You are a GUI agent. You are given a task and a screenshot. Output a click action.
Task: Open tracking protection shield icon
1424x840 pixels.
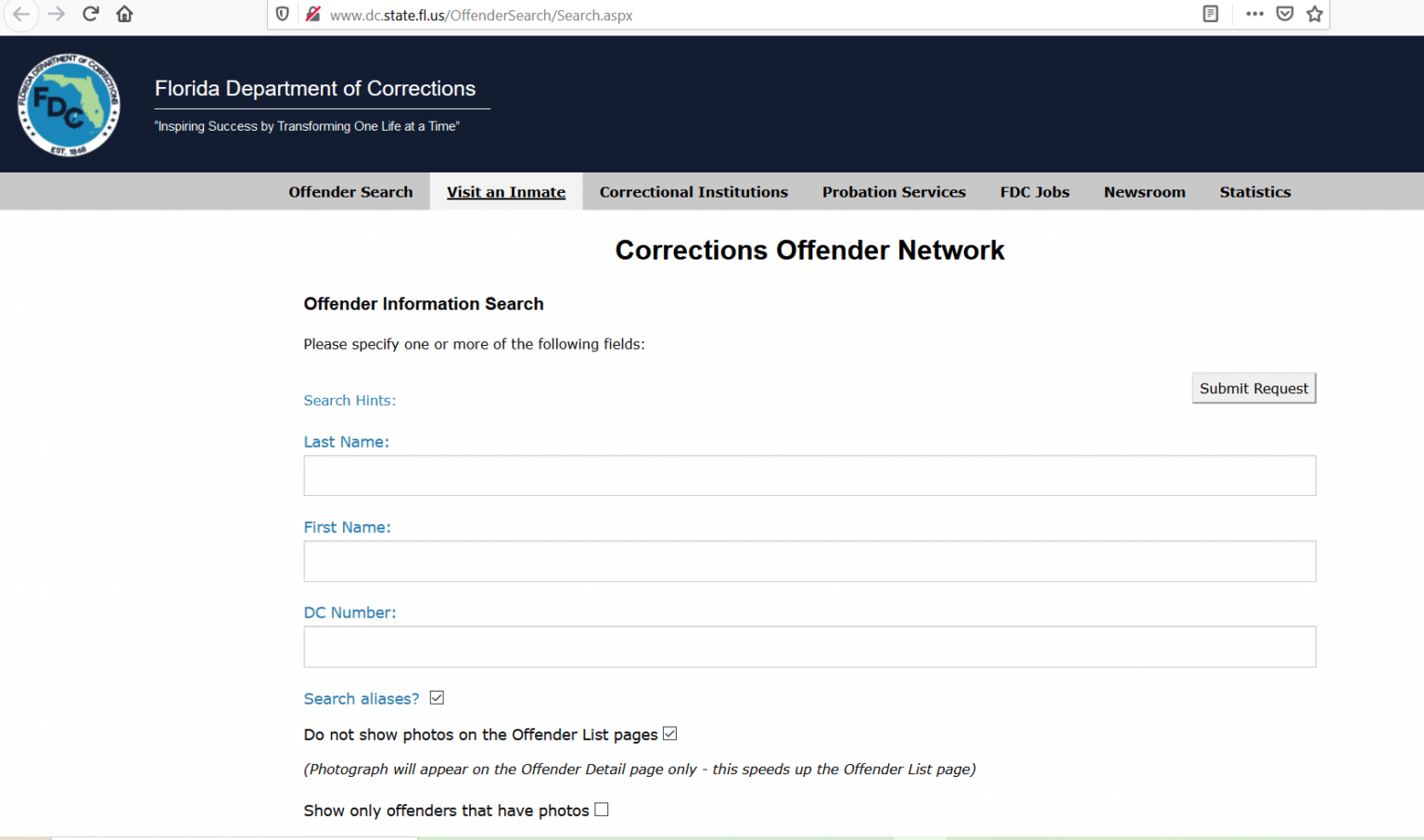pos(283,14)
